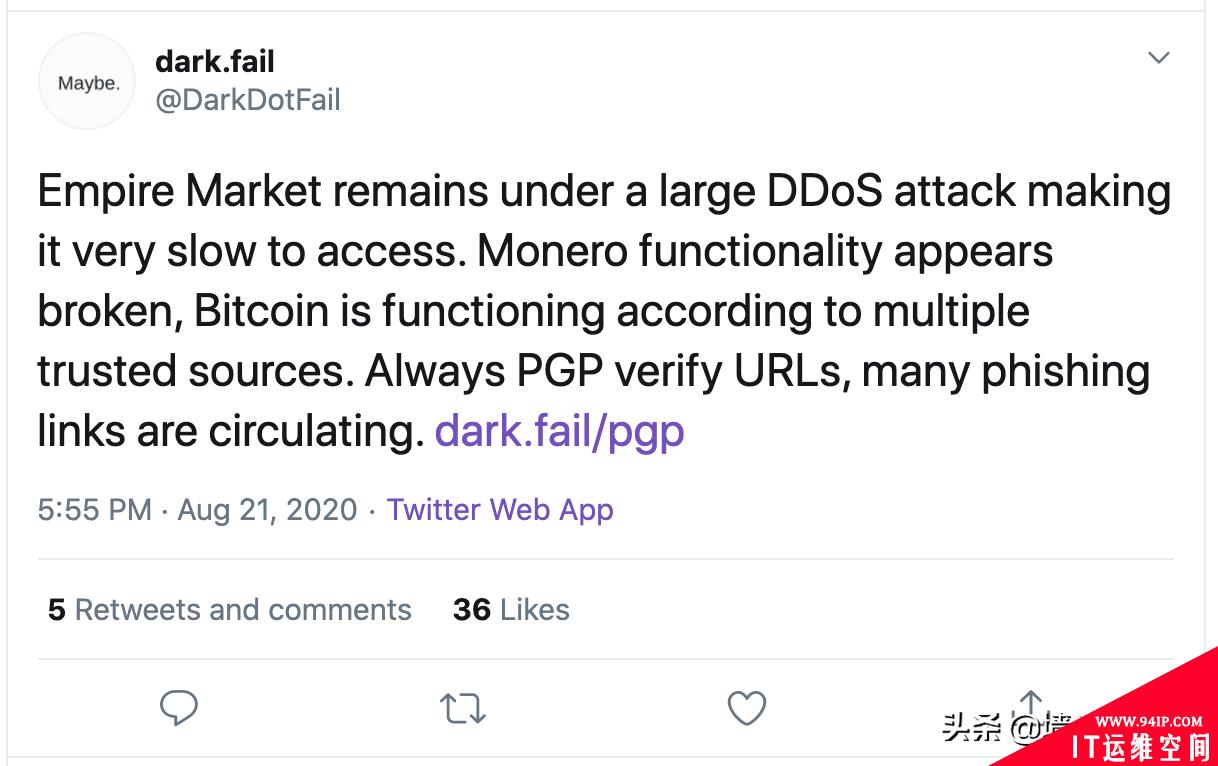The height and width of the screenshot is (766, 1218).
Task: Click the 5:55 PM timestamp
Action: click(x=95, y=510)
